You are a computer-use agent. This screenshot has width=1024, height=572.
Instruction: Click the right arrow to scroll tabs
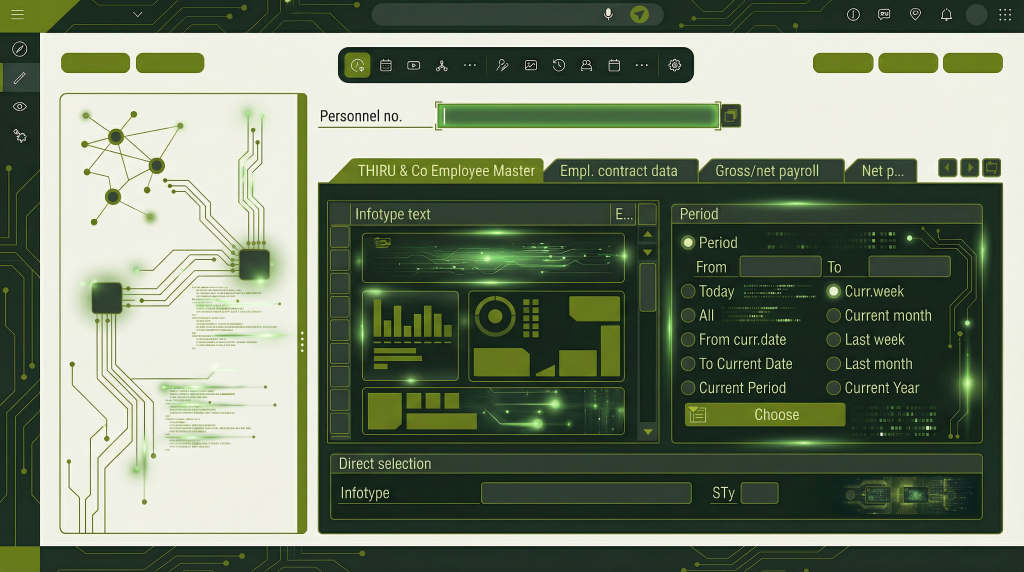click(x=969, y=168)
